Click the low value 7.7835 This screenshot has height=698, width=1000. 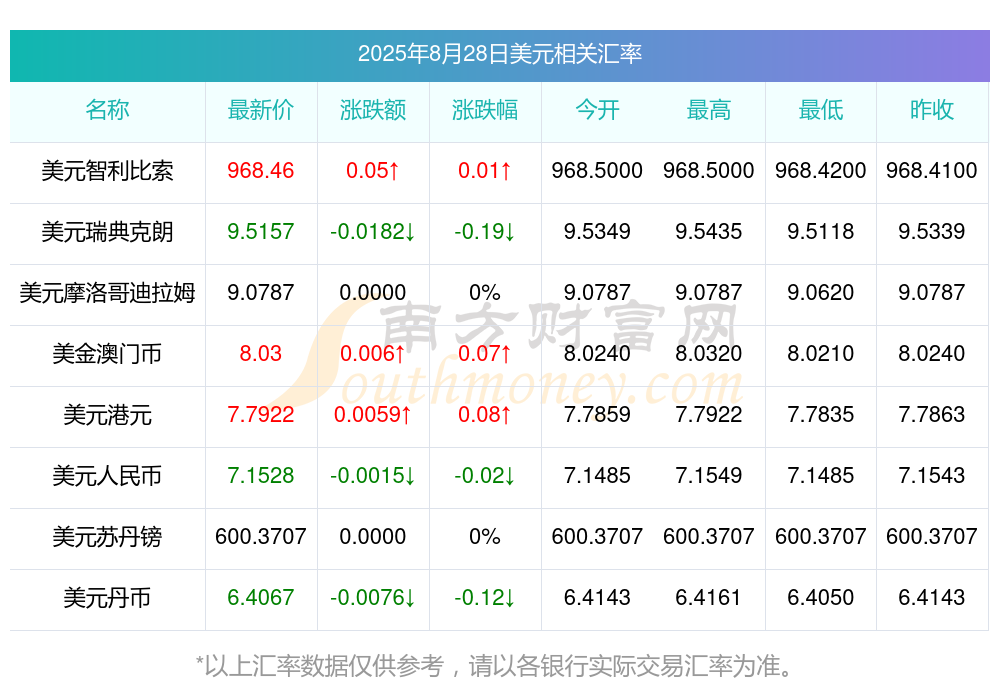tap(821, 415)
